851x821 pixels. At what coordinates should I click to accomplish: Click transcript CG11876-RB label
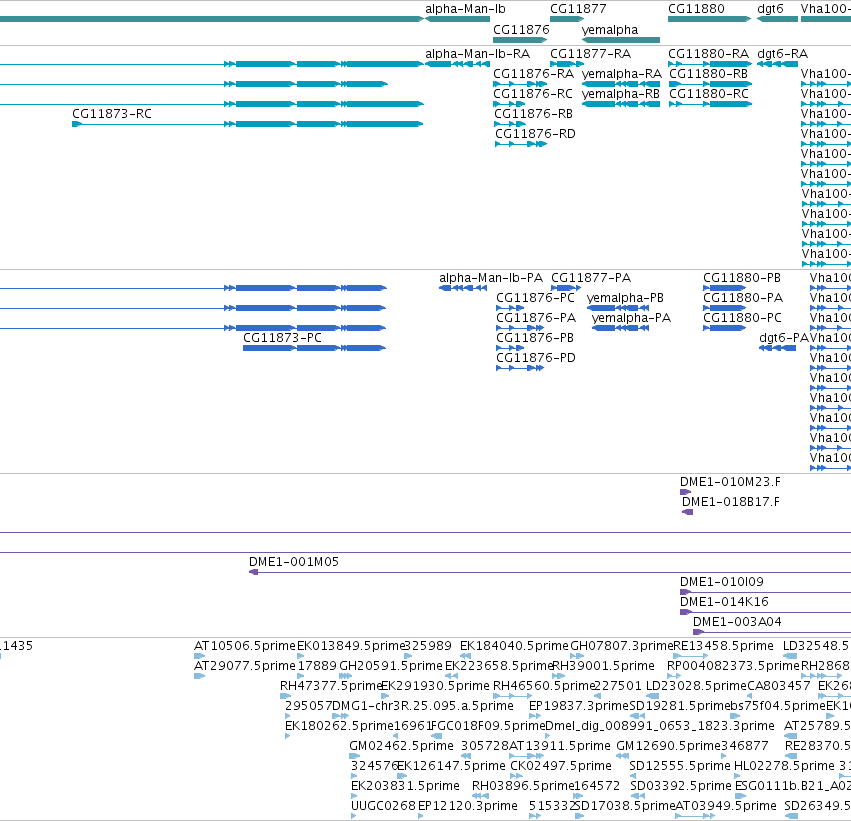[x=534, y=114]
